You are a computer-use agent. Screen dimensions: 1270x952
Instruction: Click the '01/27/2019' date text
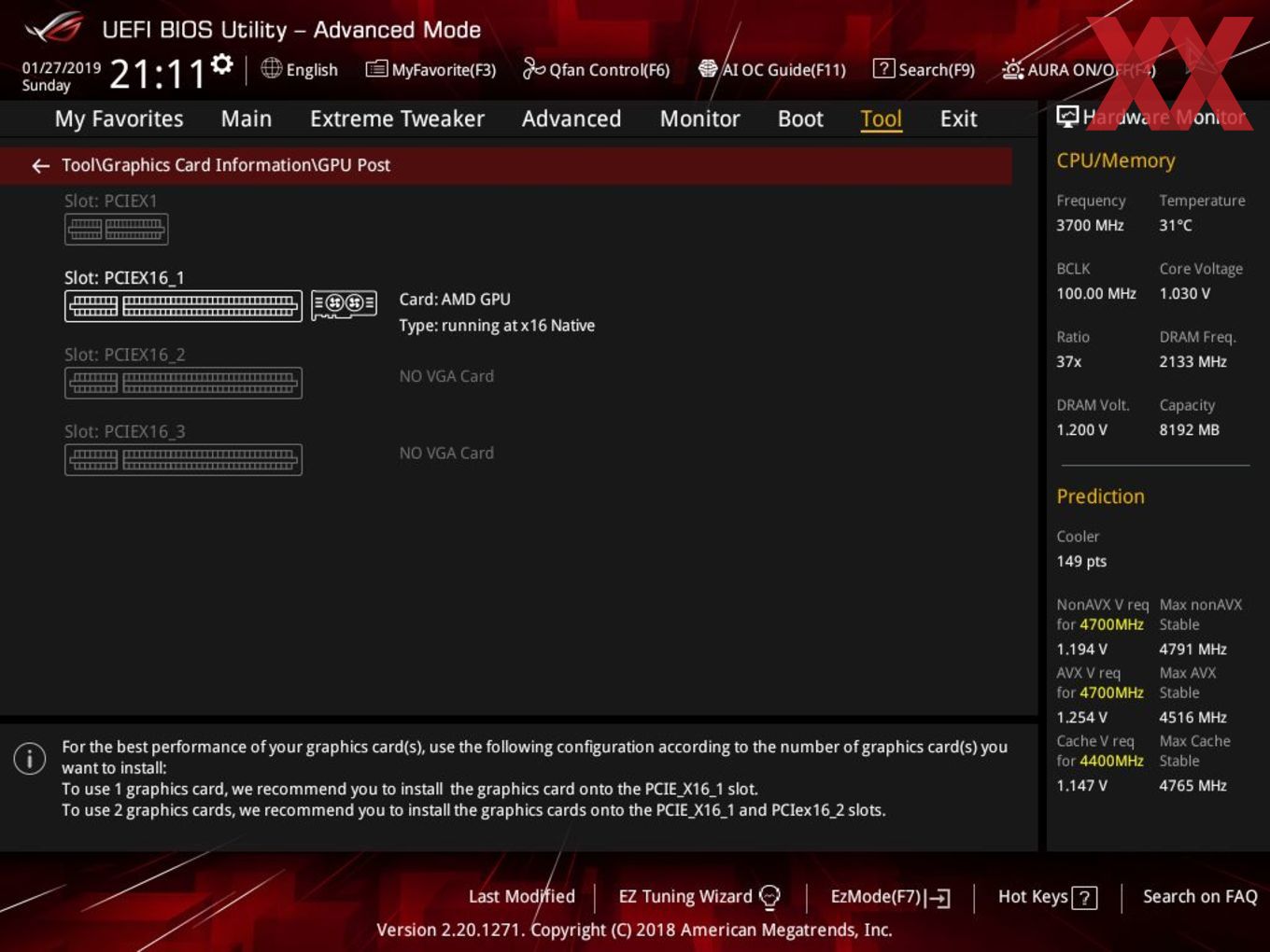pyautogui.click(x=61, y=67)
